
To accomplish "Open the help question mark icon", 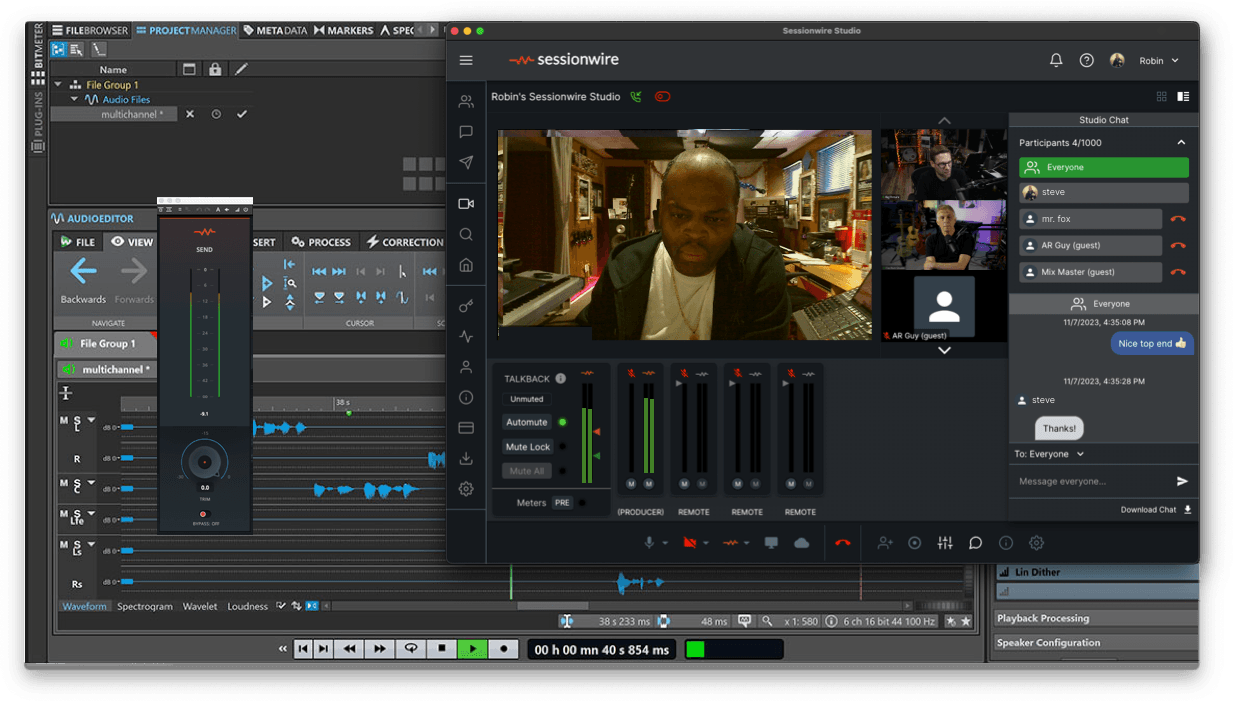I will [x=1087, y=60].
